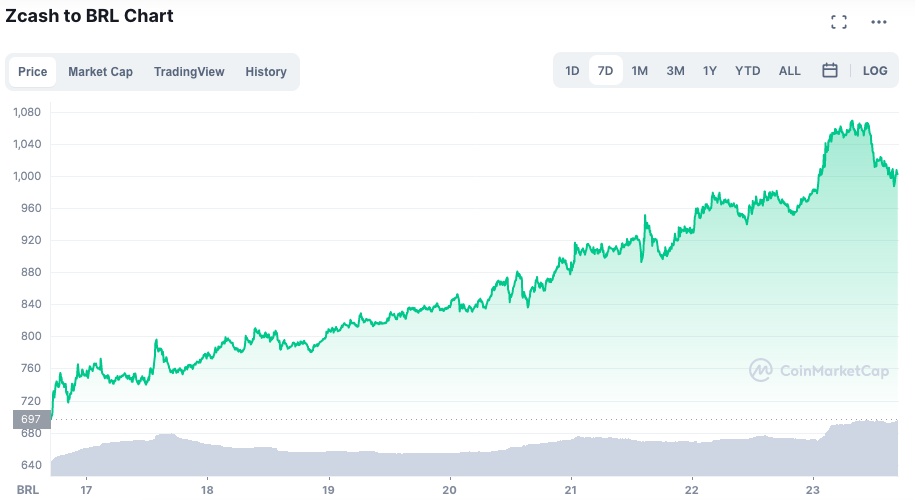Toggle LOG scale on the chart

[875, 71]
